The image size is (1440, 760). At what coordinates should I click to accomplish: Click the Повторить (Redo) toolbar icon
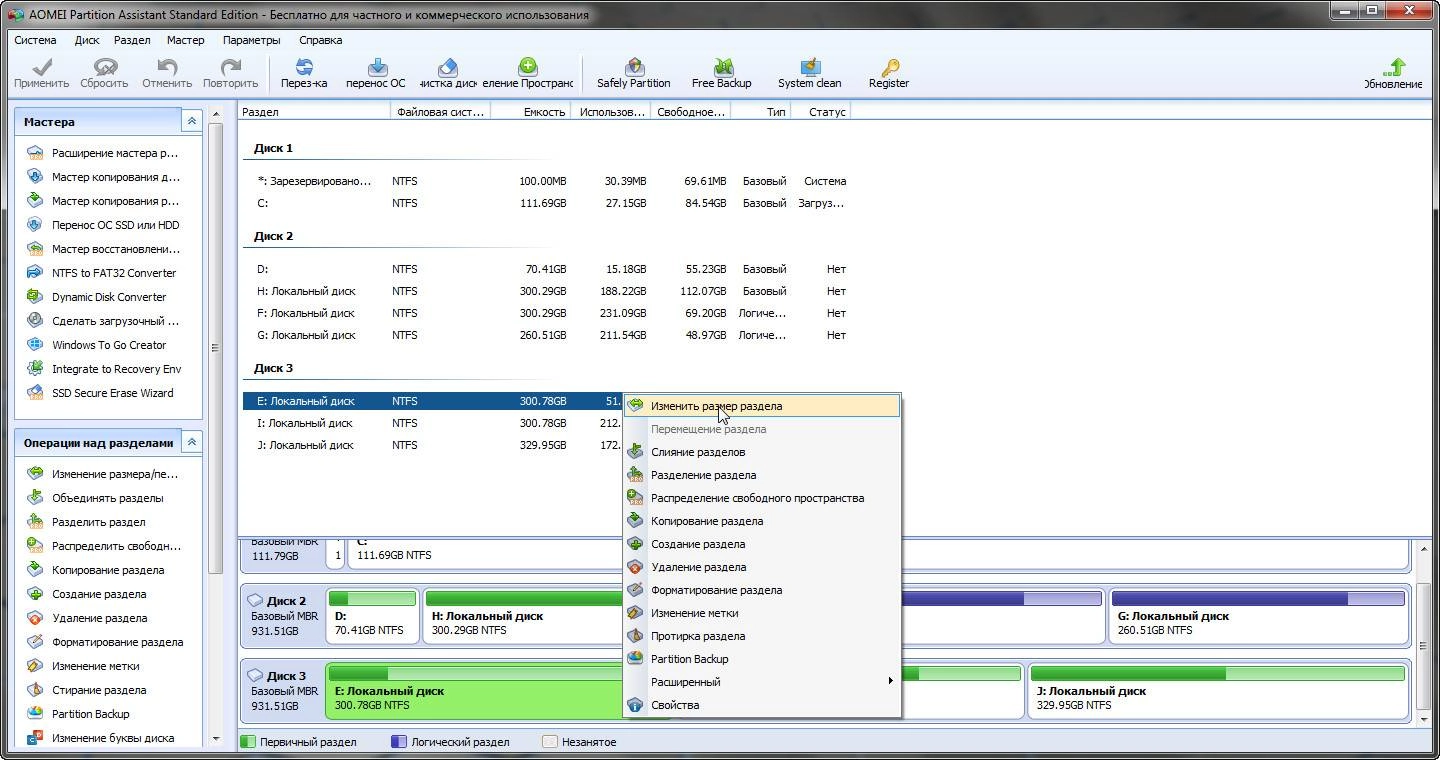coord(230,68)
